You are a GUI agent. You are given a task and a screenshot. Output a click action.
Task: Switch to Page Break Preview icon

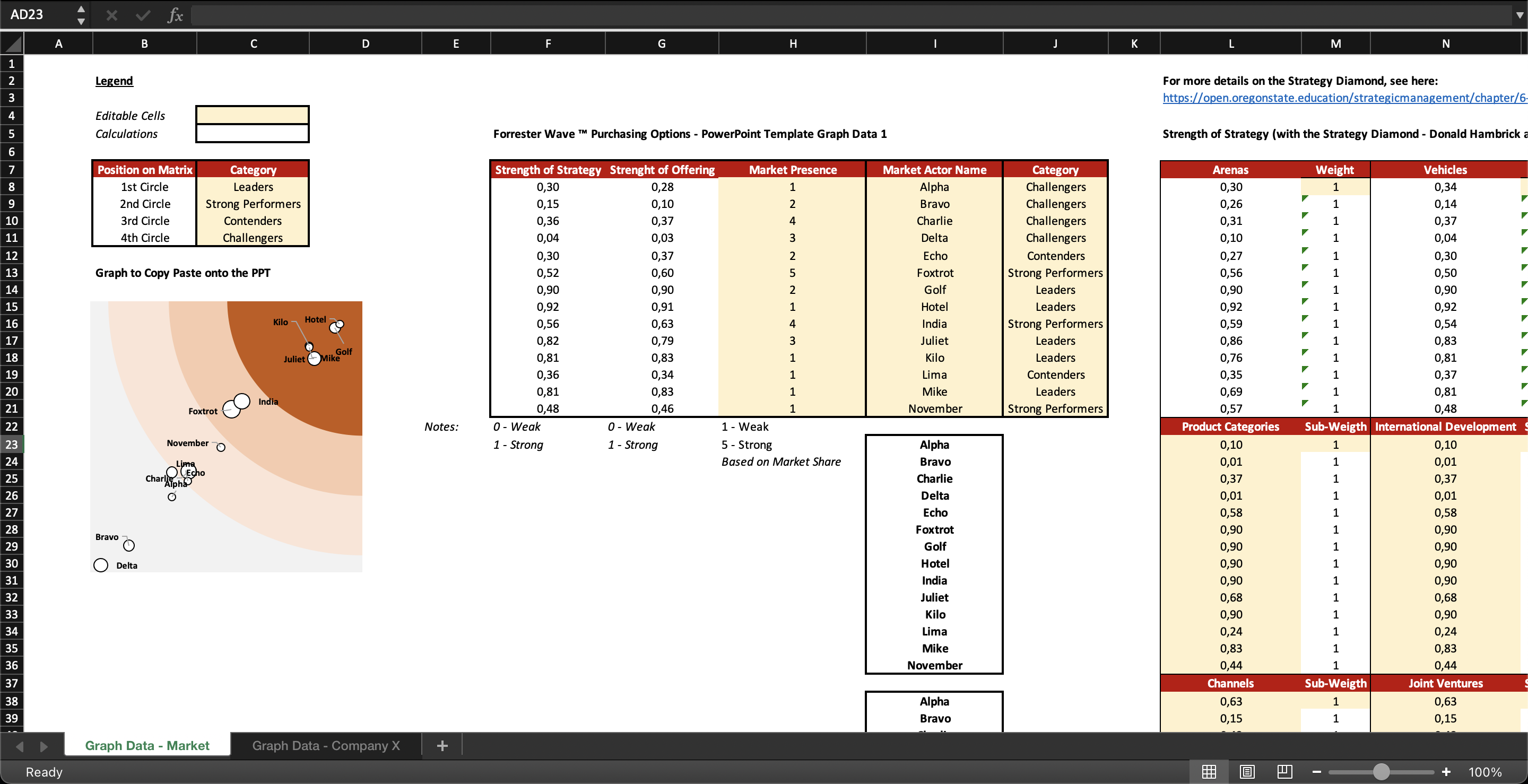pyautogui.click(x=1285, y=772)
